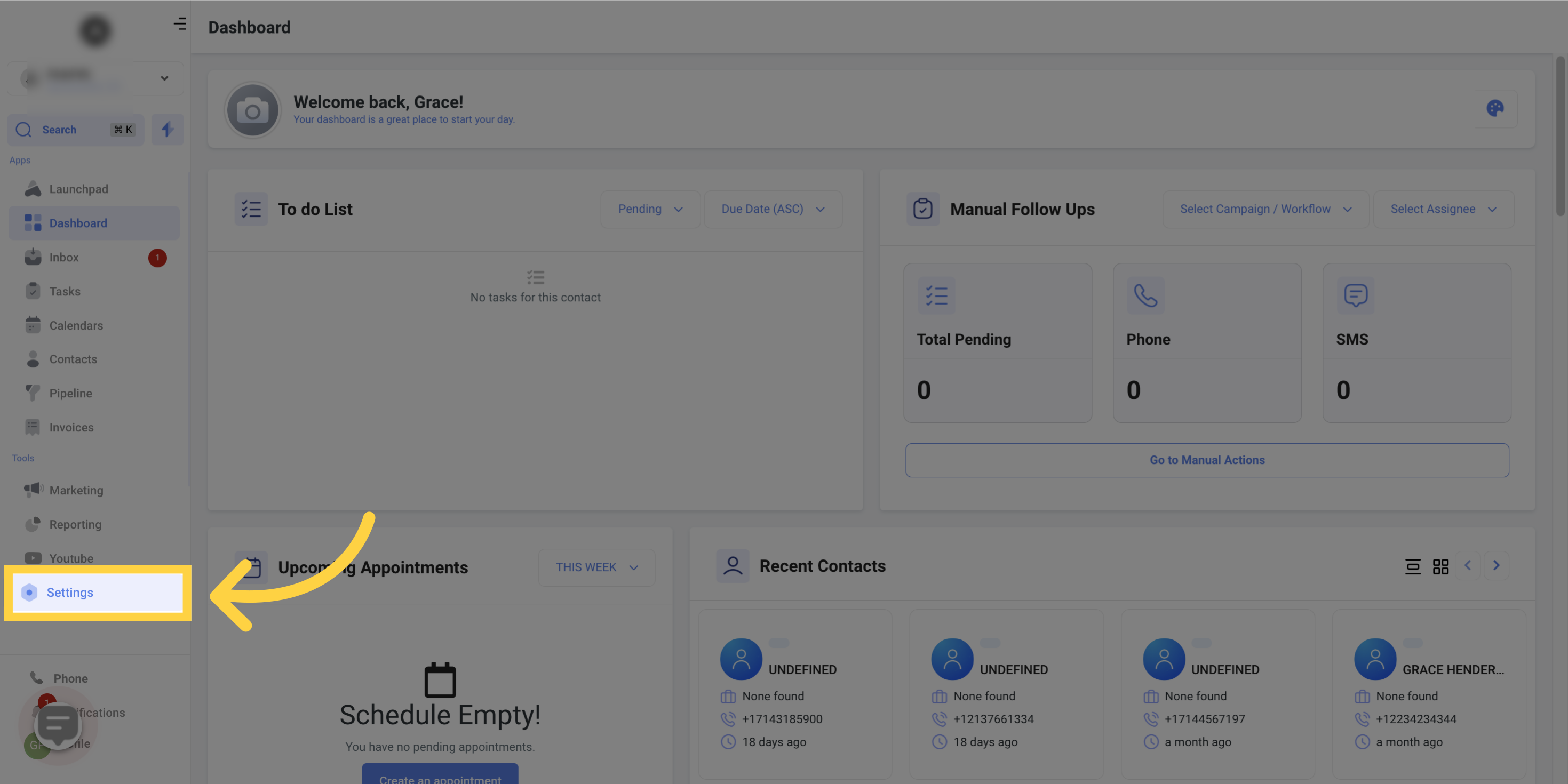Image resolution: width=1568 pixels, height=784 pixels.
Task: Expand the account switcher dropdown
Action: point(95,78)
